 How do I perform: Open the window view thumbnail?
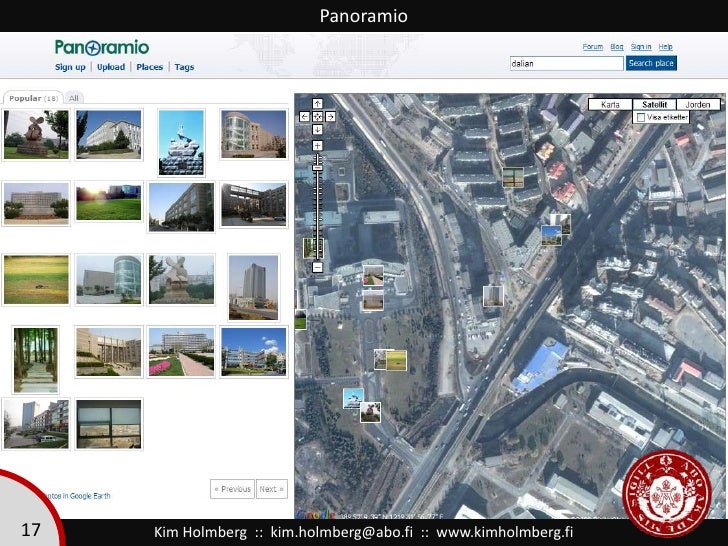coord(109,424)
